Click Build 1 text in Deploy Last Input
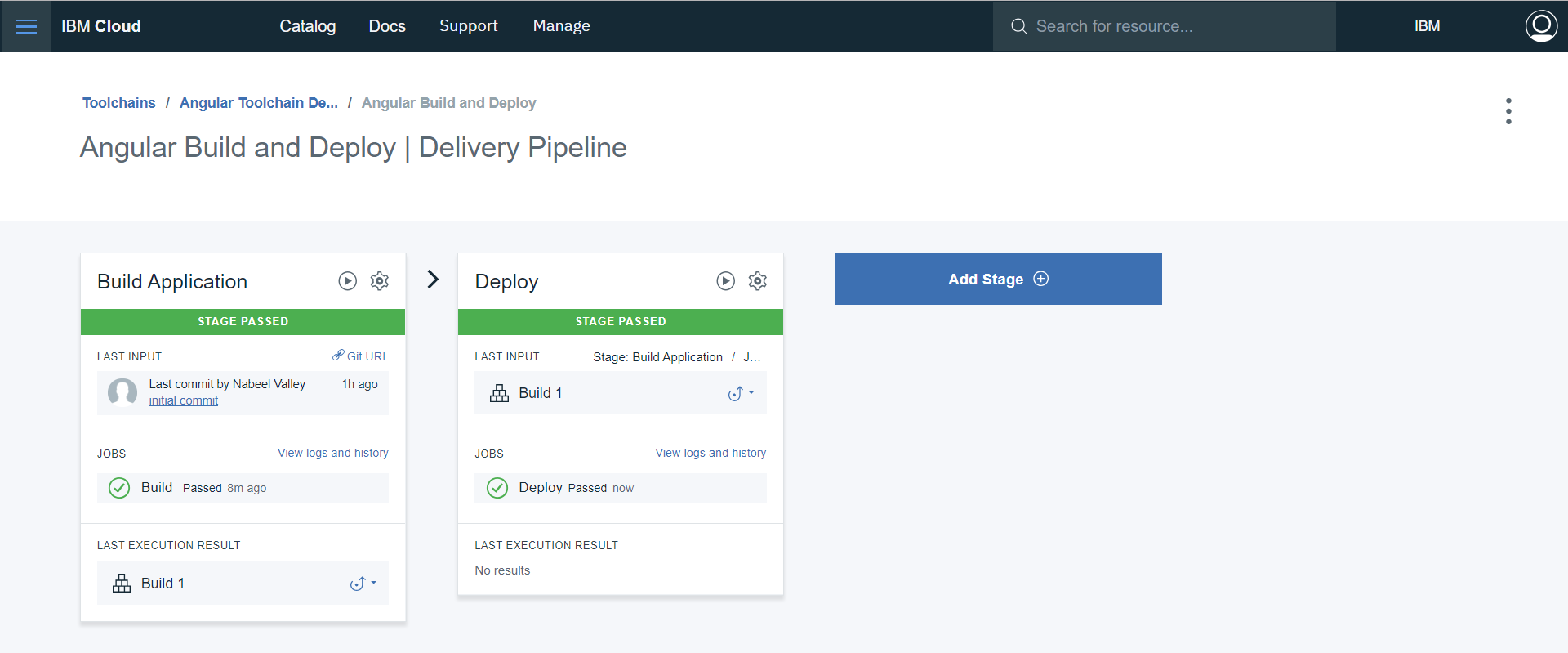Screen dimensions: 1568x653 pos(541,393)
